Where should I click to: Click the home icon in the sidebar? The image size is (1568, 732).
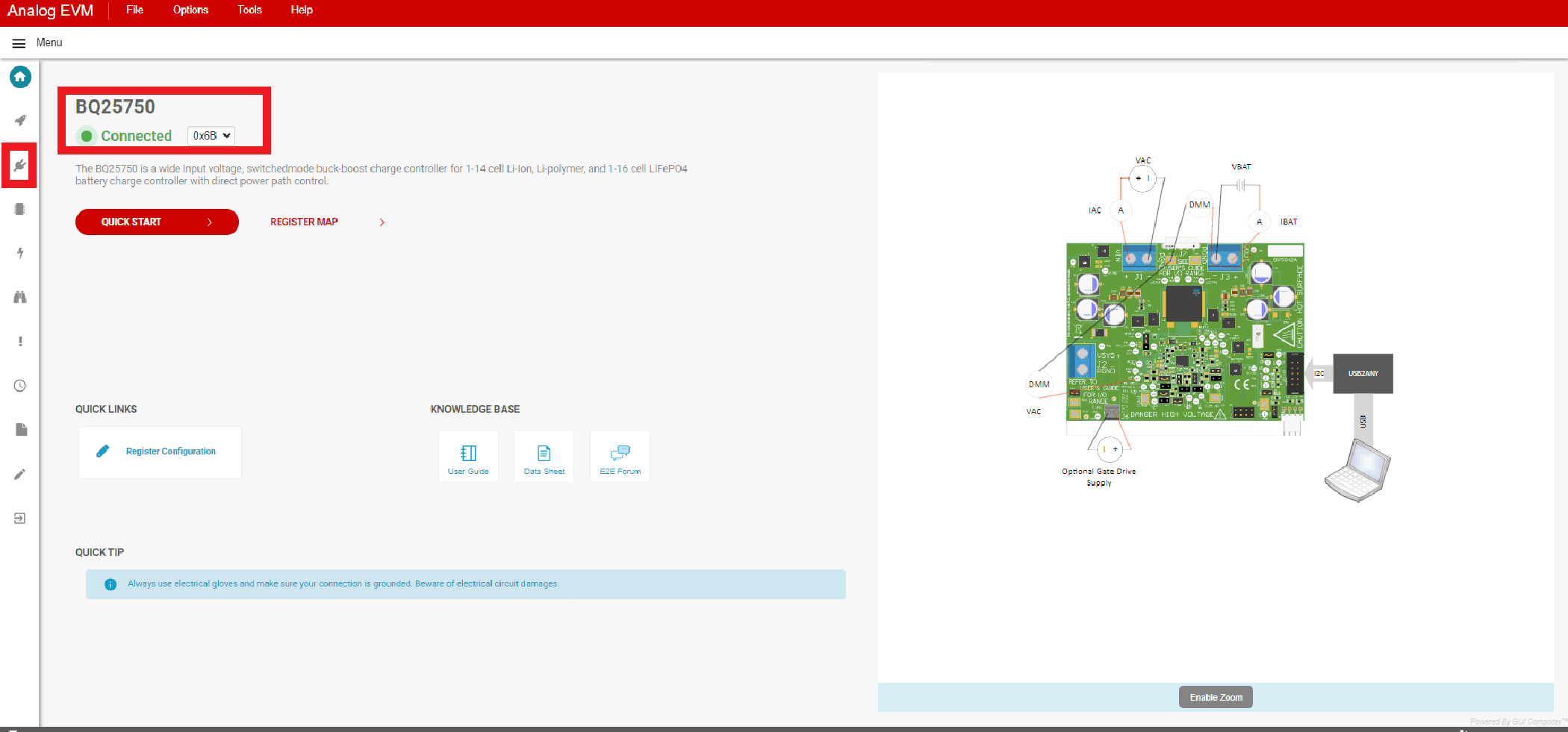tap(20, 77)
